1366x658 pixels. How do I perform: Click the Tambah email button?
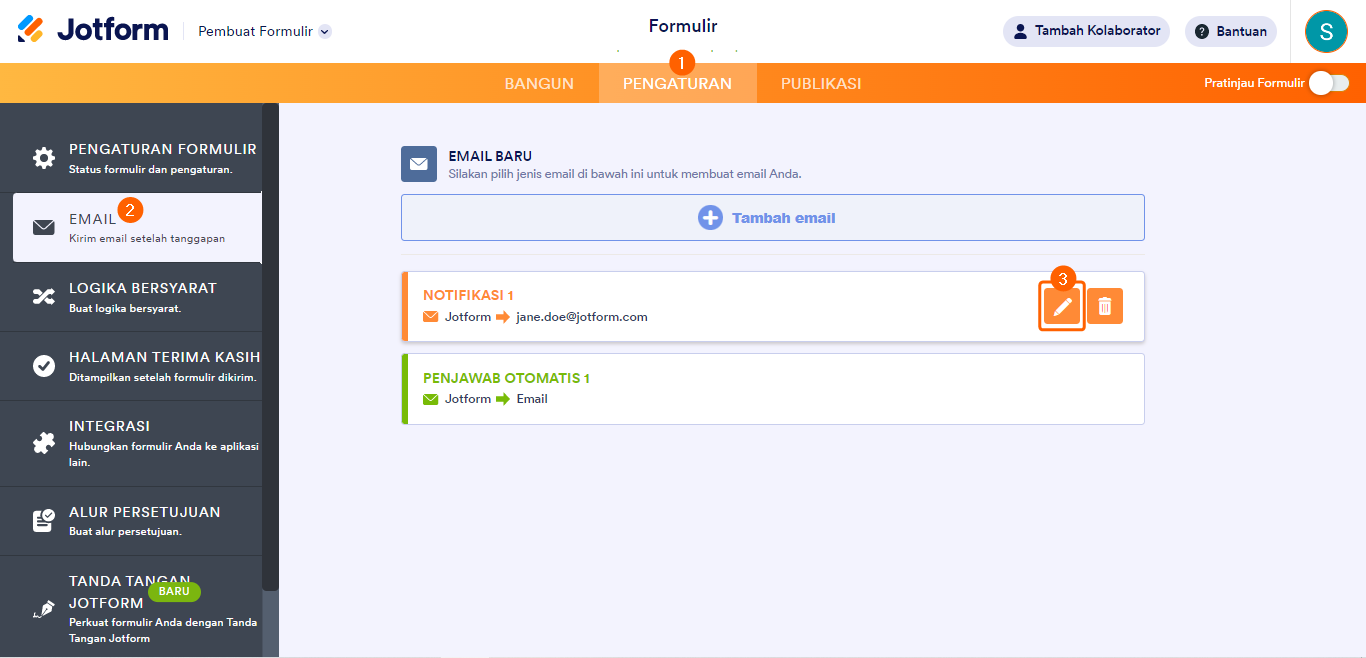click(772, 218)
